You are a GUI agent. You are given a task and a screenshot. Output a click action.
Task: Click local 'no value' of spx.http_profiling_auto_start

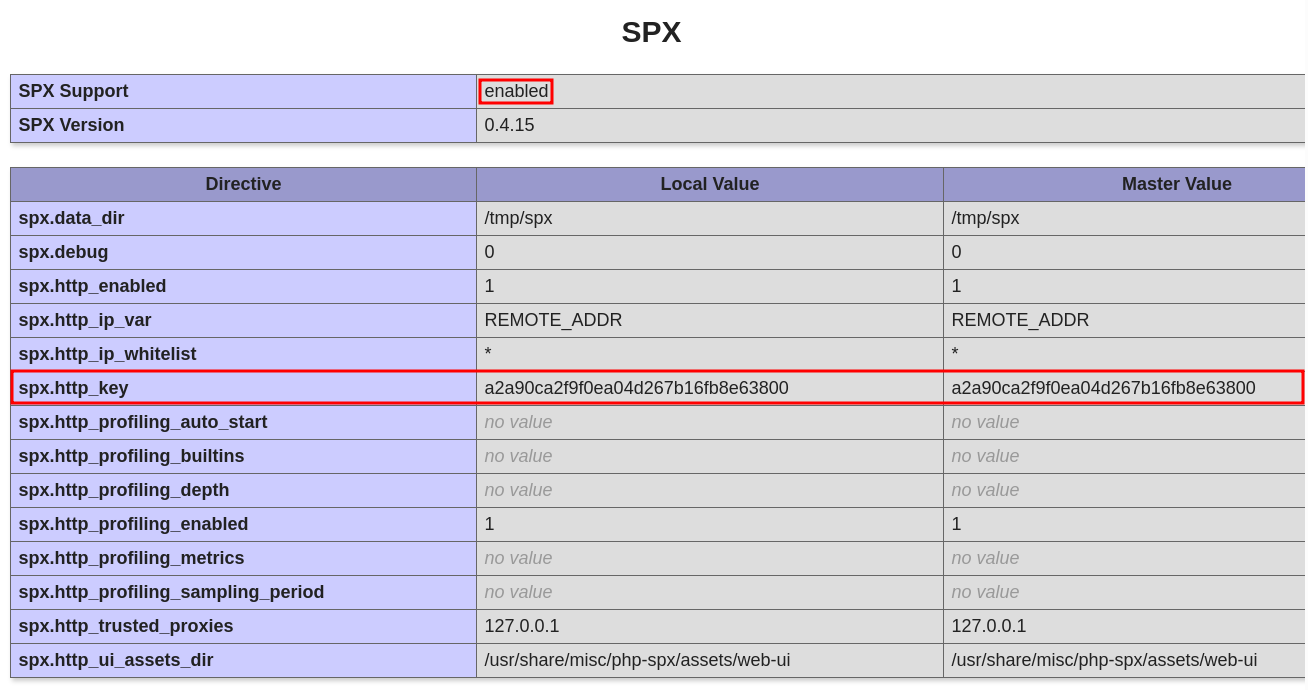(518, 422)
